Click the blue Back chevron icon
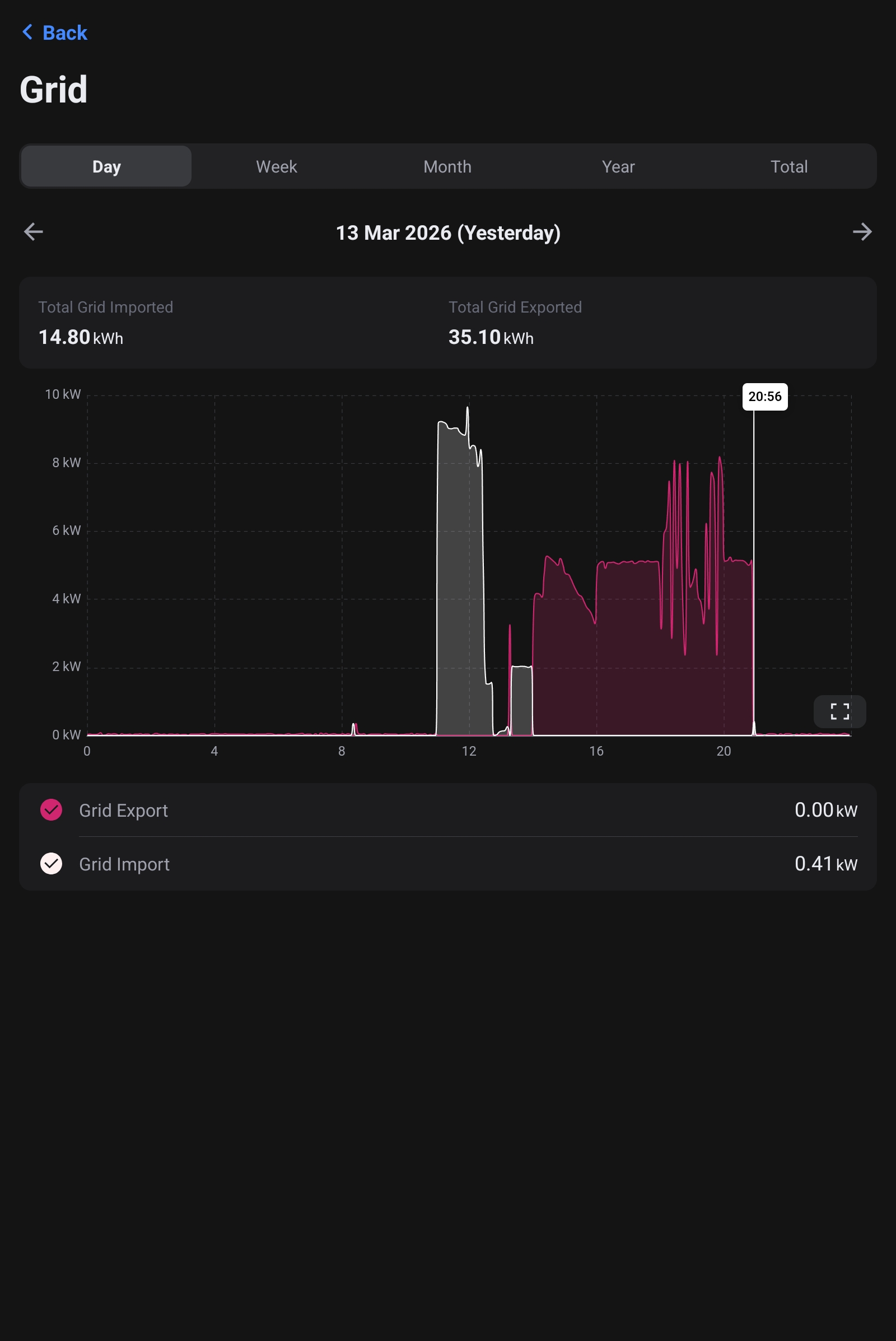Image resolution: width=896 pixels, height=1341 pixels. click(27, 32)
